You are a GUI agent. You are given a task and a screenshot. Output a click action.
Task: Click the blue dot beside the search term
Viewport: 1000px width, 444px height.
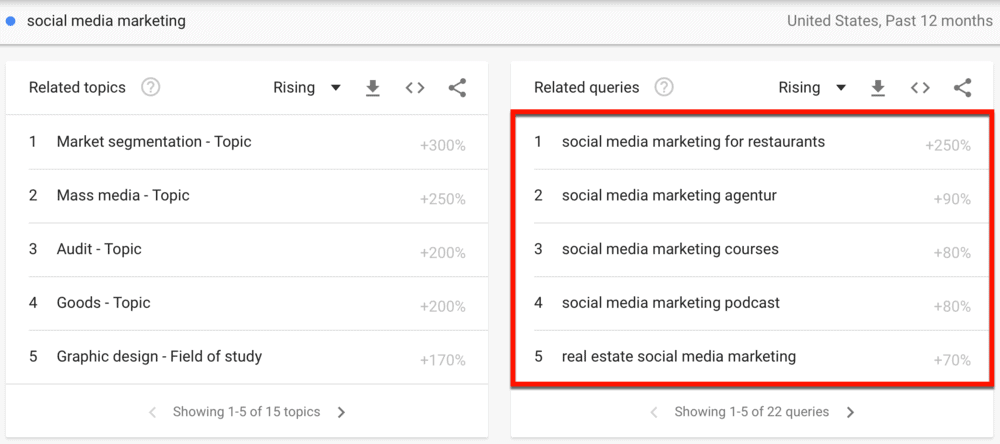click(x=10, y=21)
